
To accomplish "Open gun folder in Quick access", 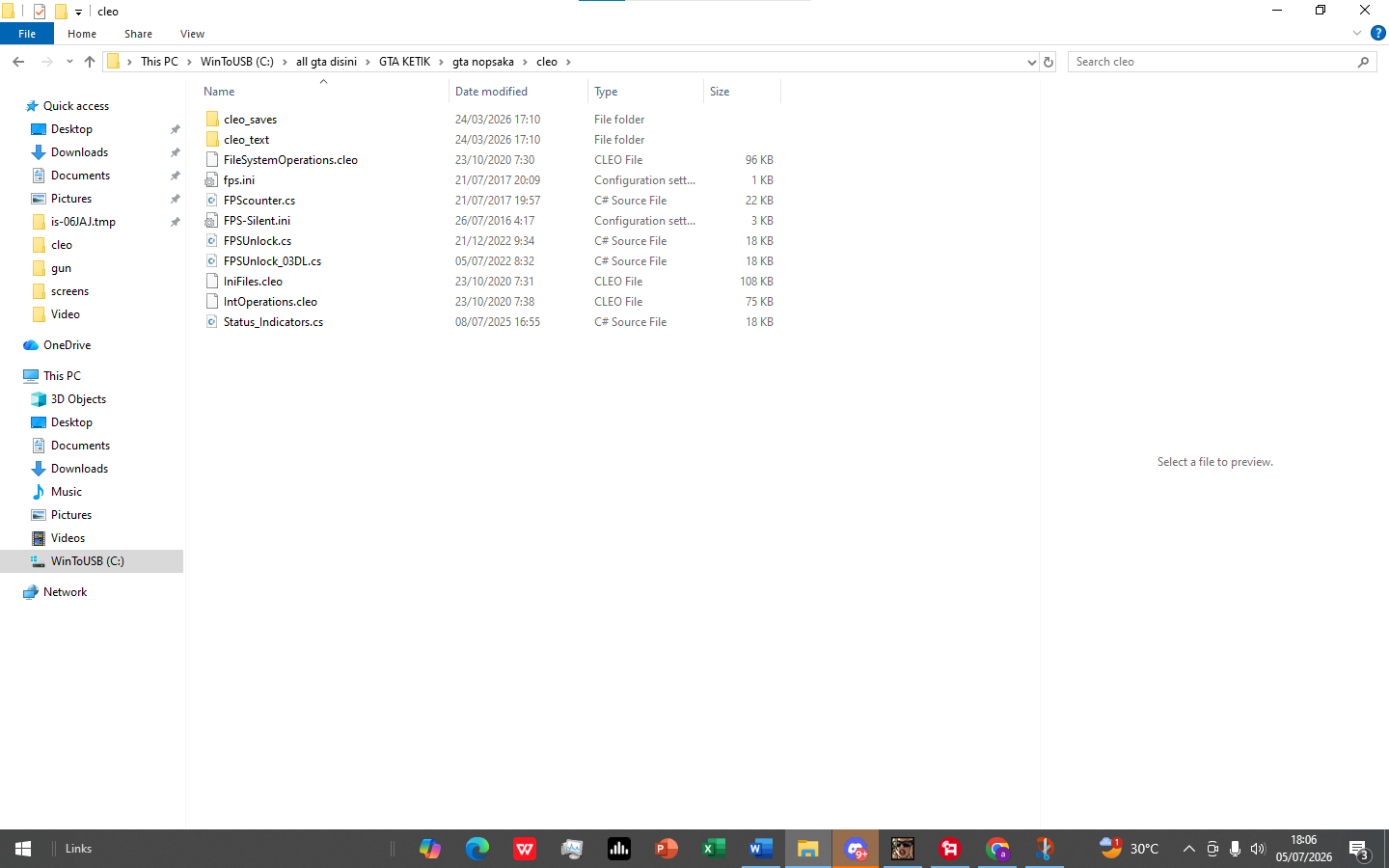I will (x=61, y=268).
